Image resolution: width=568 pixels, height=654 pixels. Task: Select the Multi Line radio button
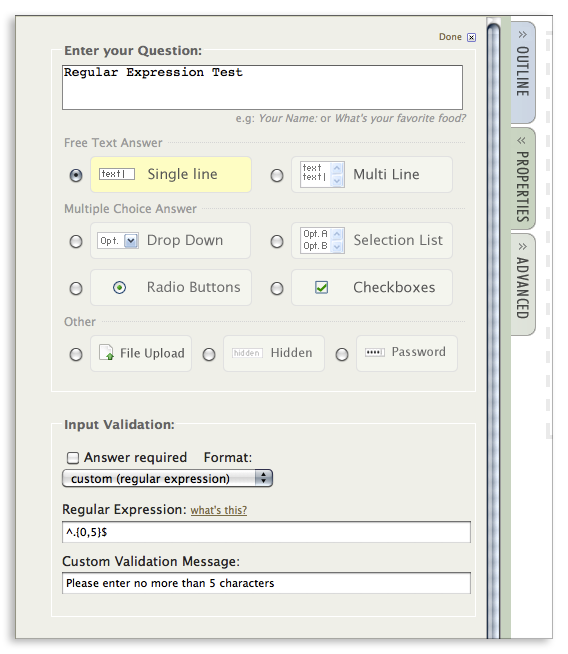(277, 175)
